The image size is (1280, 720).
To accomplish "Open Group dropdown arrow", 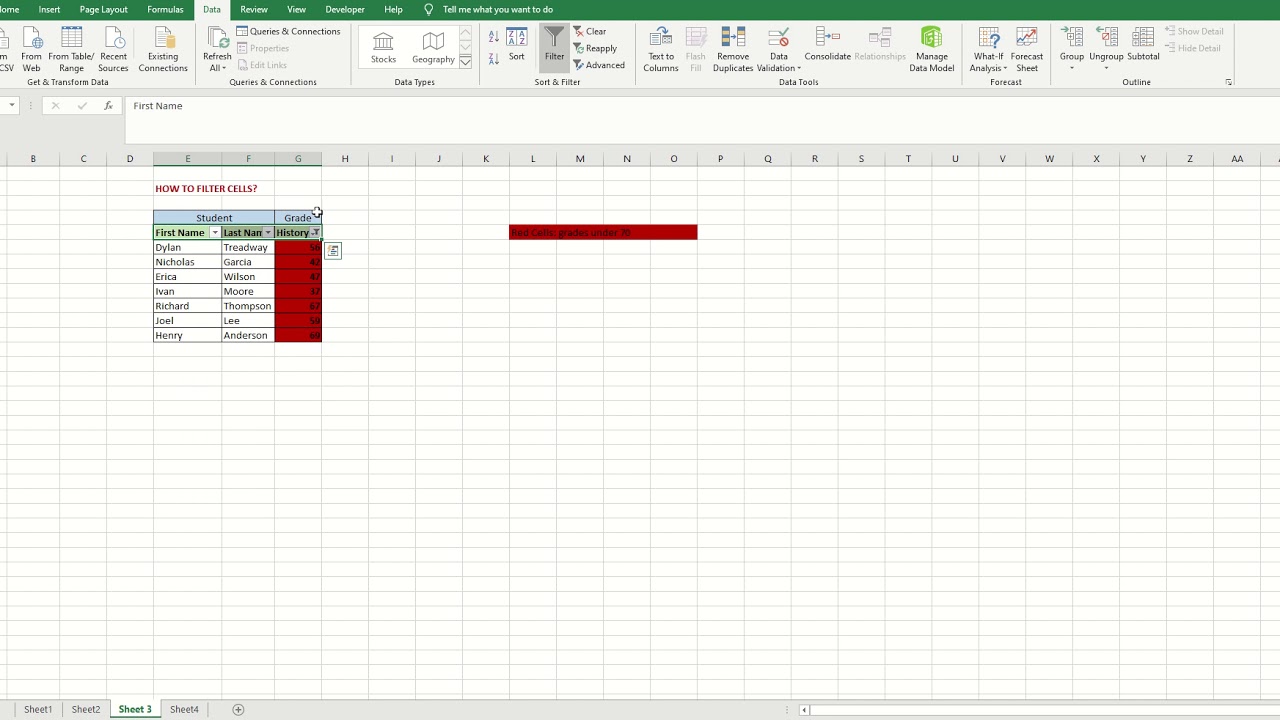I will click(x=1072, y=68).
